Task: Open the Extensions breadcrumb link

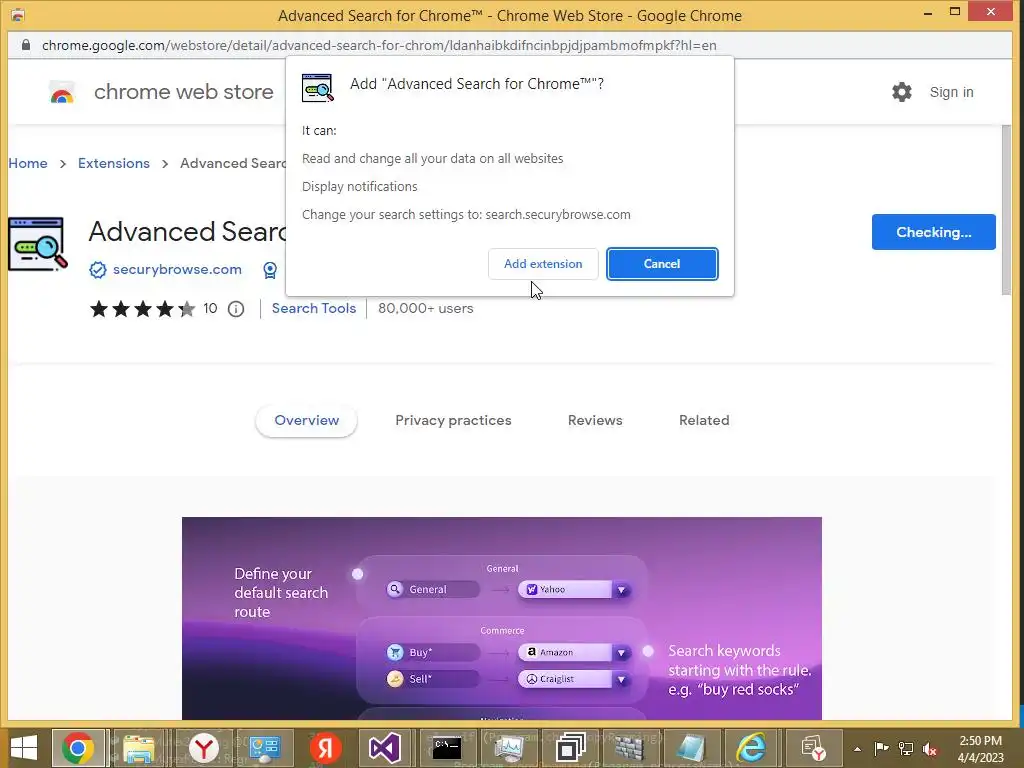Action: coord(114,163)
